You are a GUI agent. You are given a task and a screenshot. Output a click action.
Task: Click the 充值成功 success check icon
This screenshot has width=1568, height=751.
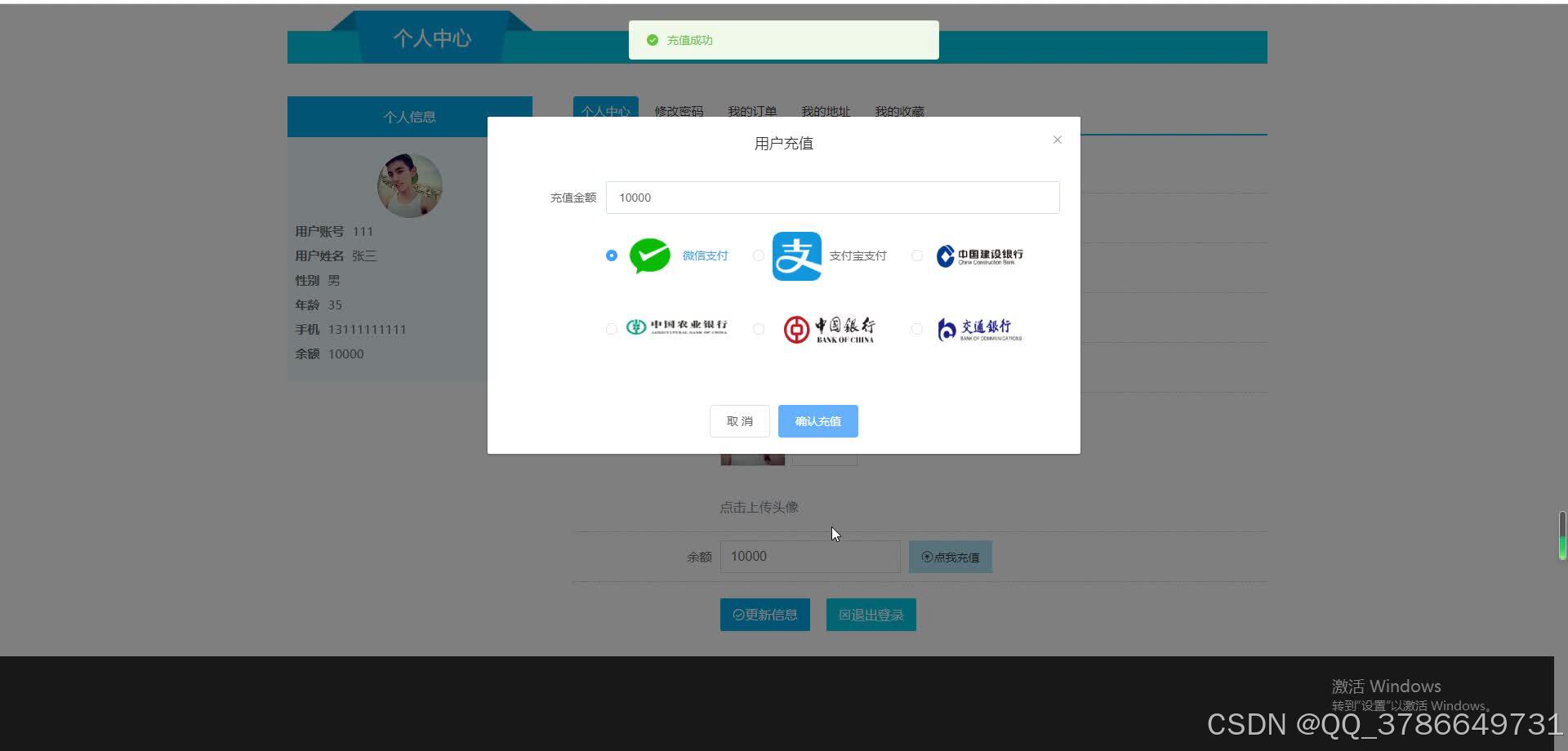click(x=653, y=40)
